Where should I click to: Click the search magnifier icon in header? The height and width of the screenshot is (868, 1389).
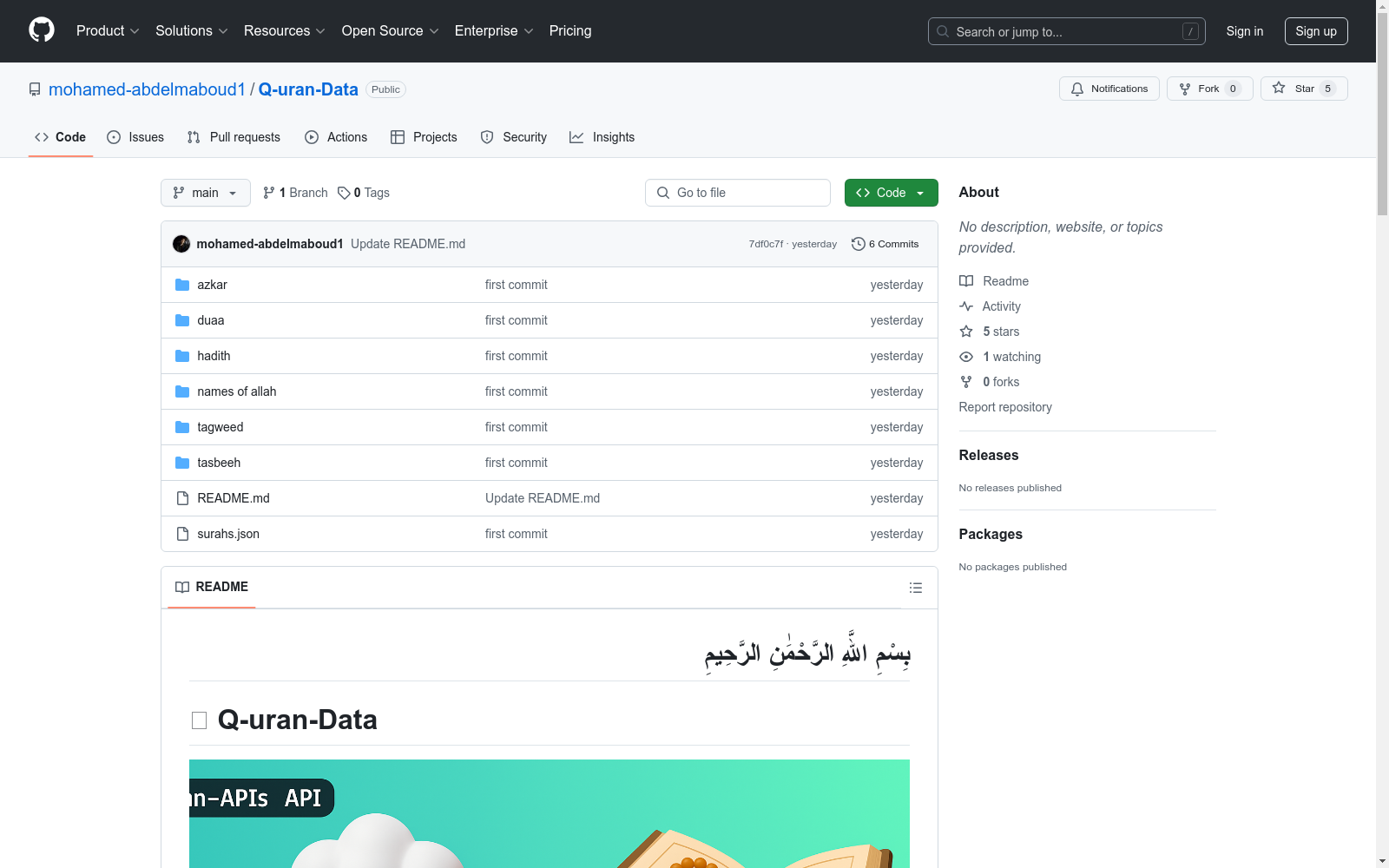[x=943, y=31]
